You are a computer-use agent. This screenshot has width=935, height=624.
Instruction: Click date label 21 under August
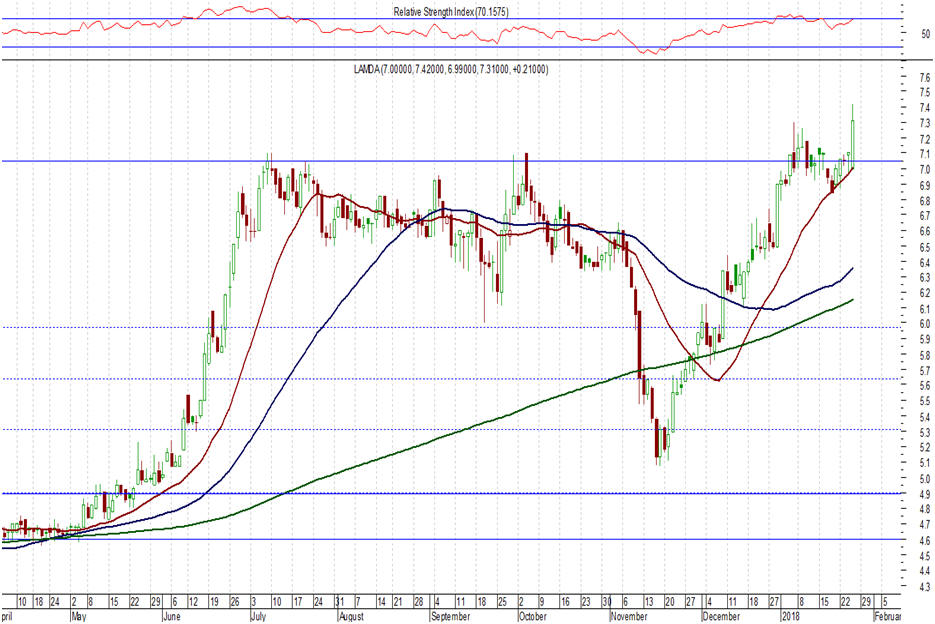coord(398,601)
